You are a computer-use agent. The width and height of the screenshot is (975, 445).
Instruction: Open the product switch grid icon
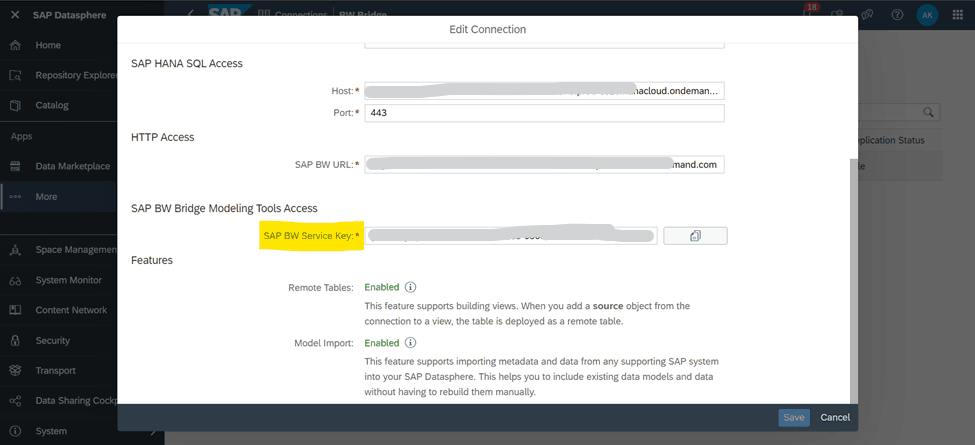point(958,15)
